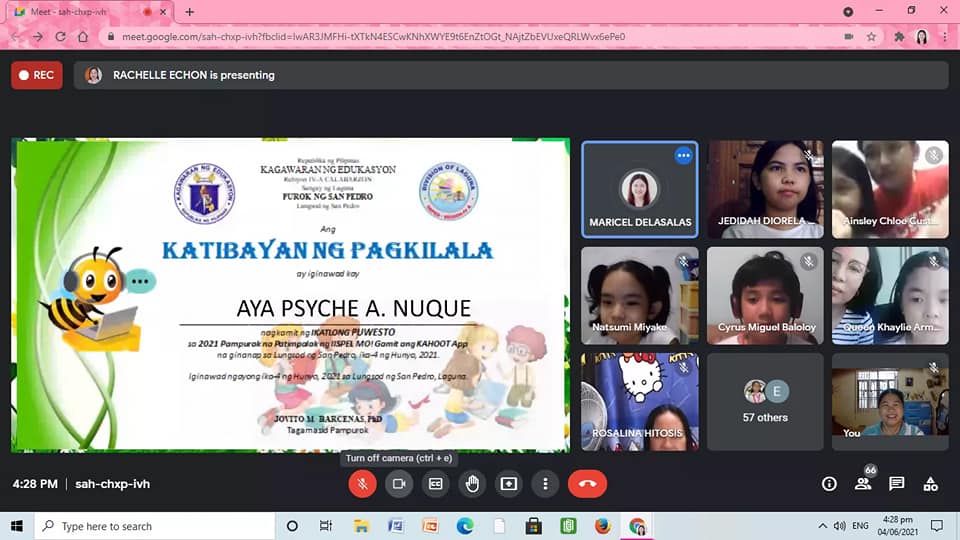Click the presented certificate slide
The image size is (960, 540).
pos(290,295)
